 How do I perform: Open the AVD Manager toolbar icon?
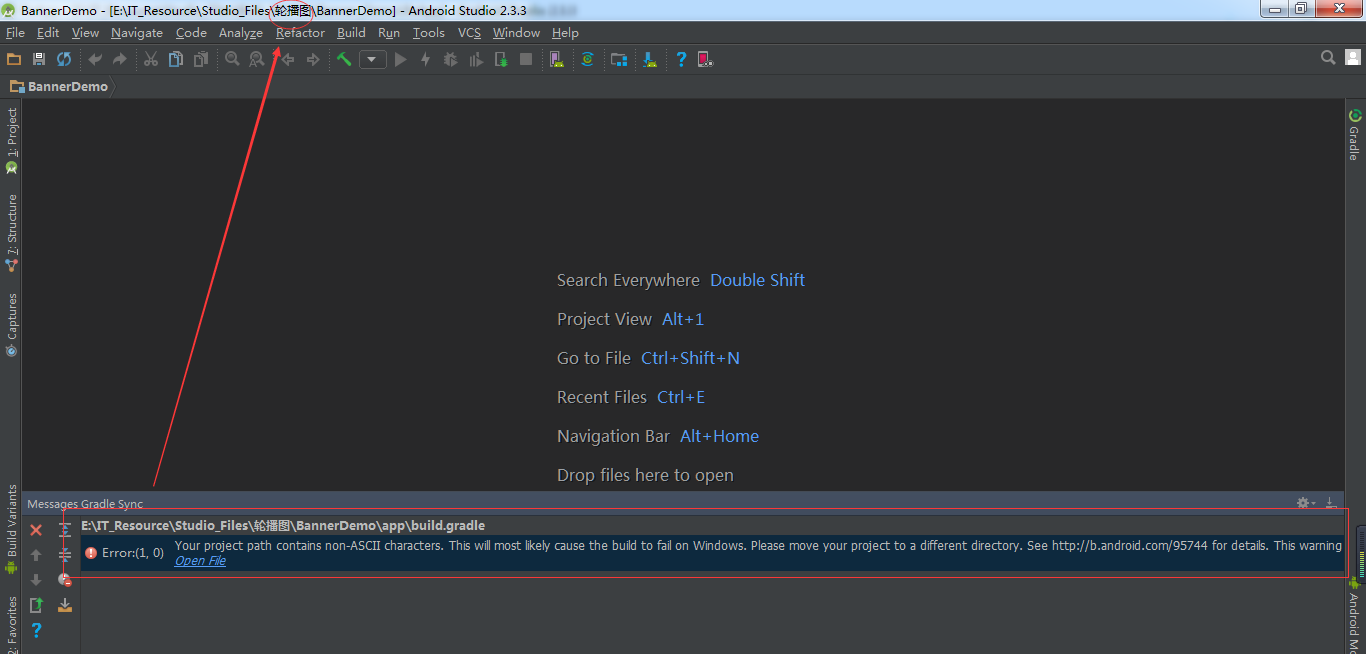pyautogui.click(x=556, y=59)
